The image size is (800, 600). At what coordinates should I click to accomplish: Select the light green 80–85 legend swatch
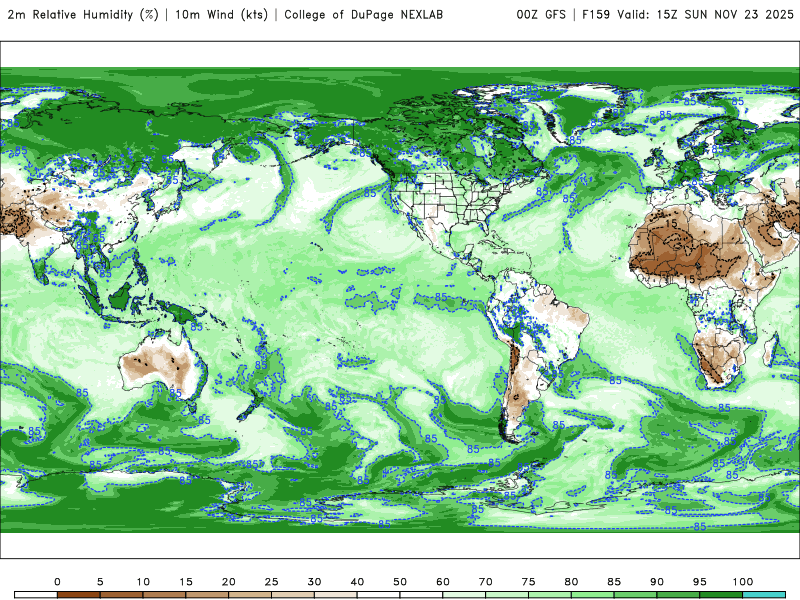click(592, 595)
